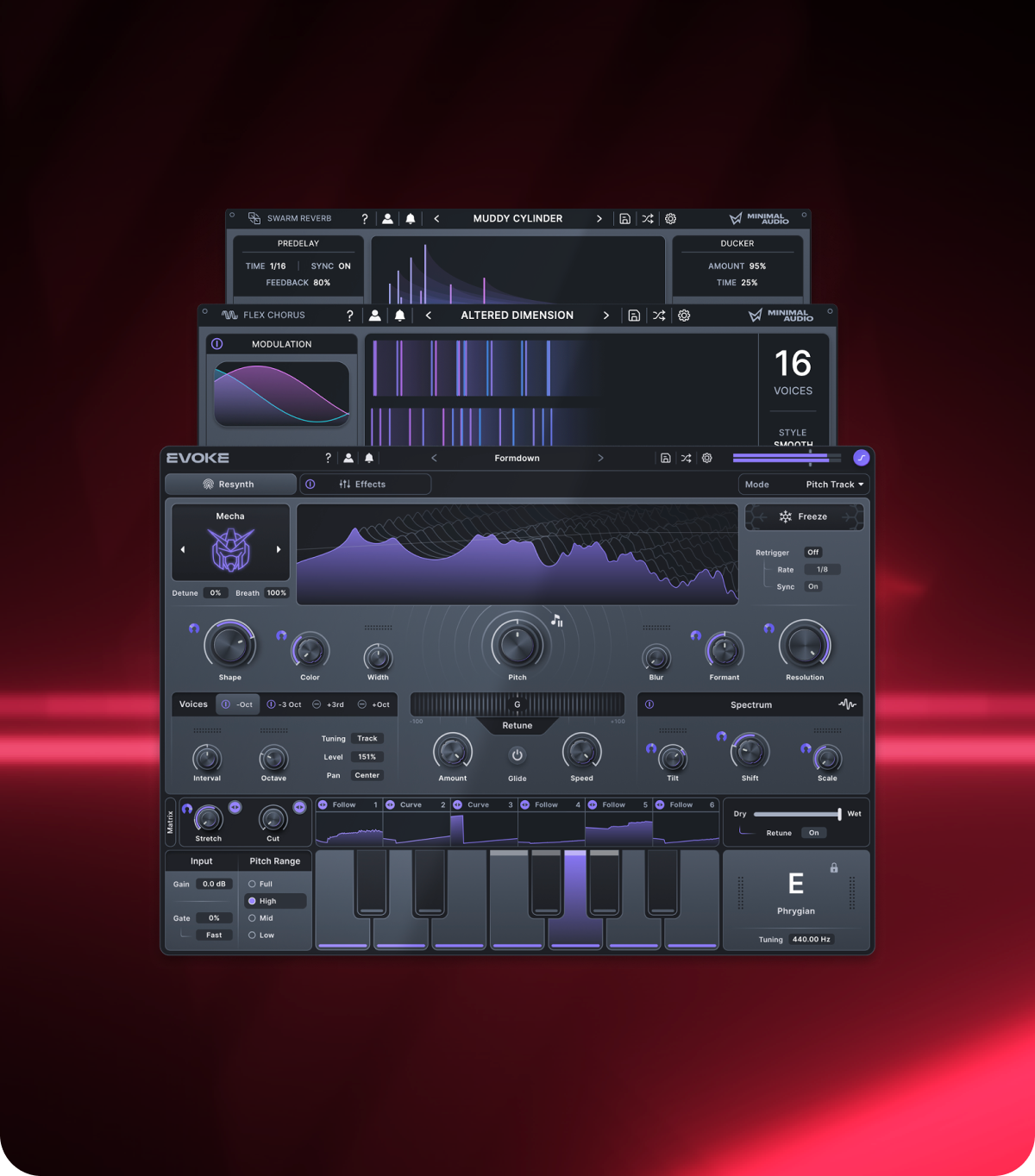Open the user account icon in Evoke
Screen dimensions: 1035x1176
click(x=348, y=458)
